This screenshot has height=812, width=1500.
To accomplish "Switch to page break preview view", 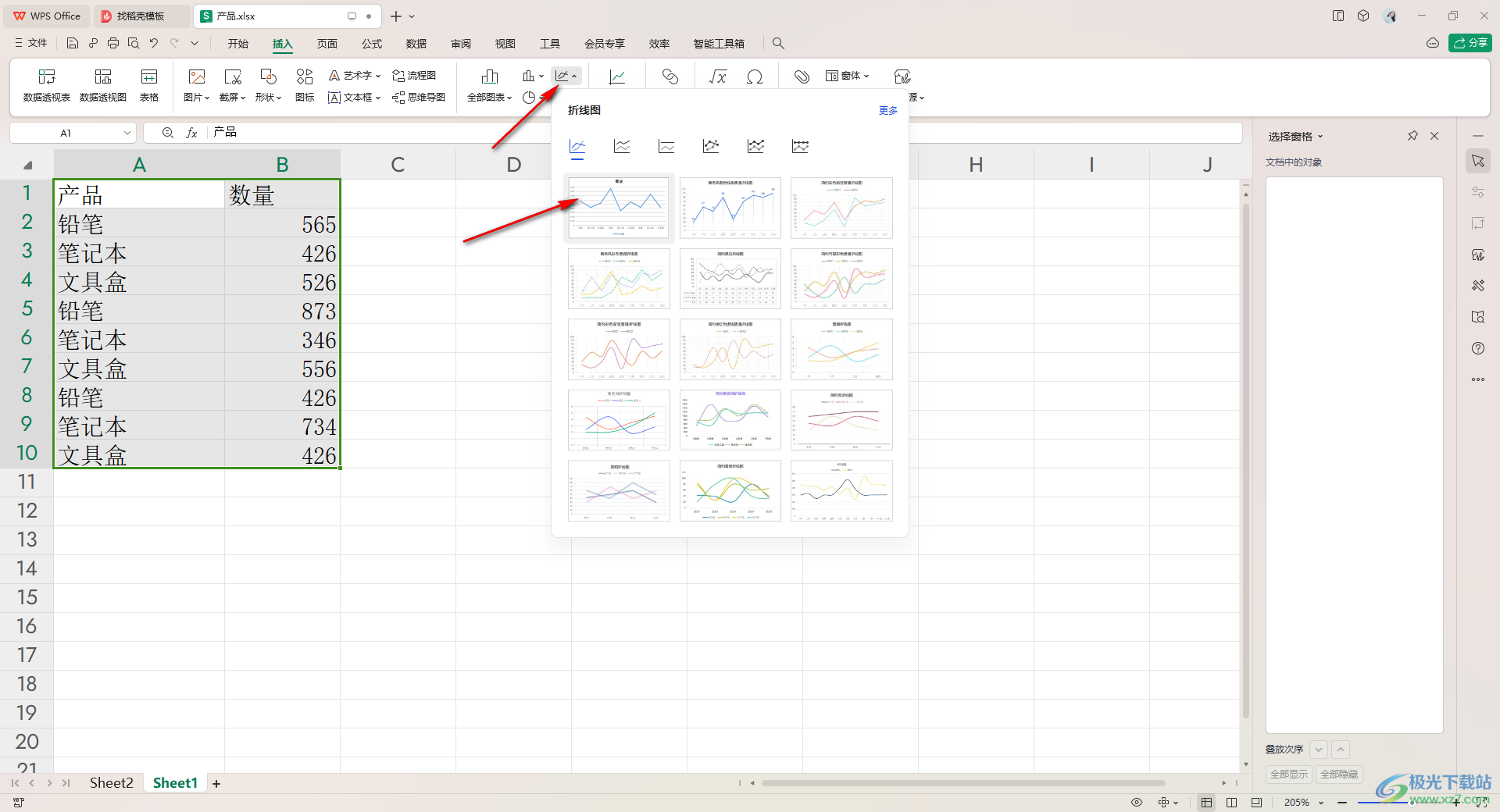I will (x=1231, y=802).
